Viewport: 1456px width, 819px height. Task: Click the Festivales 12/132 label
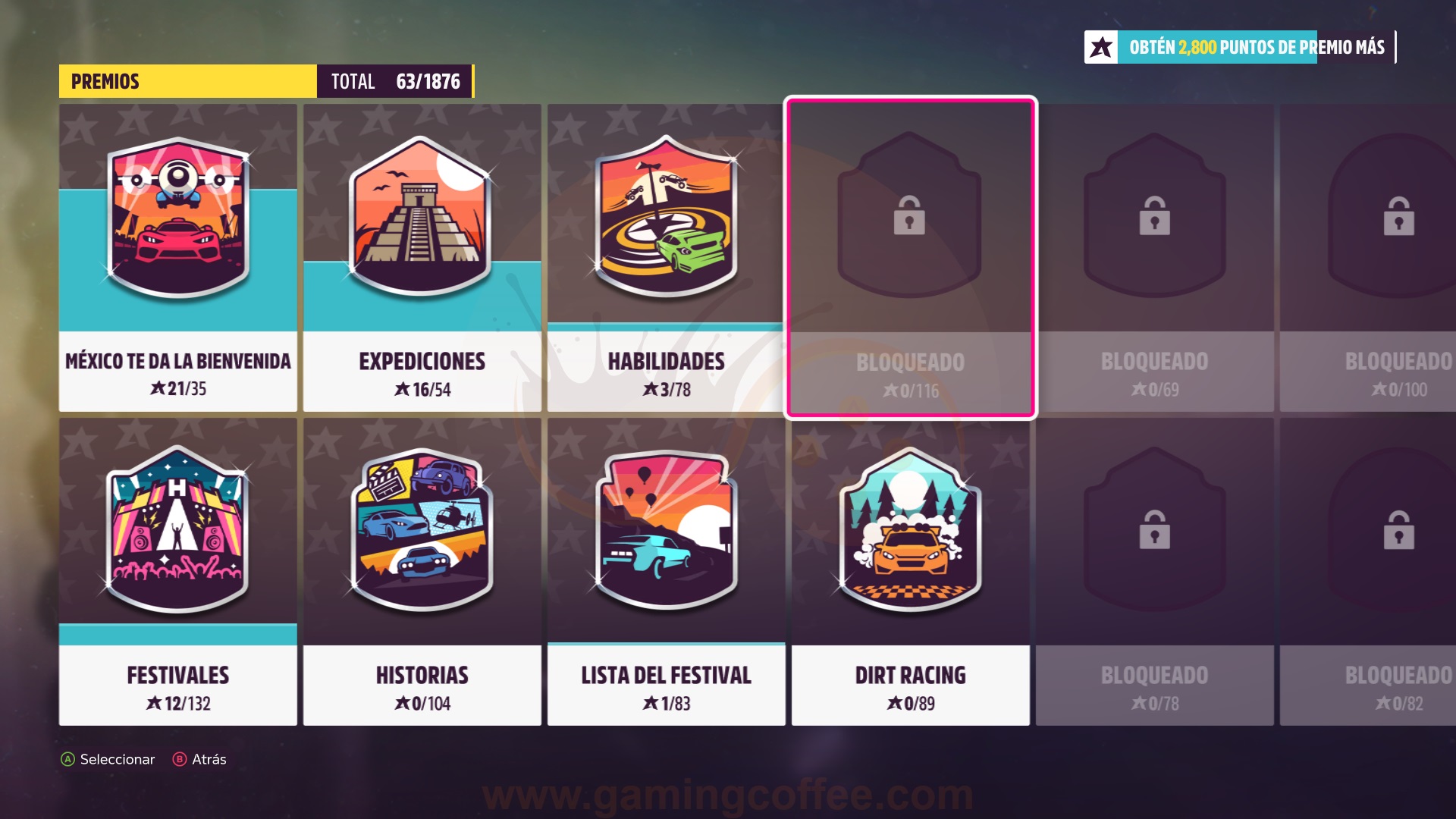pos(178,688)
